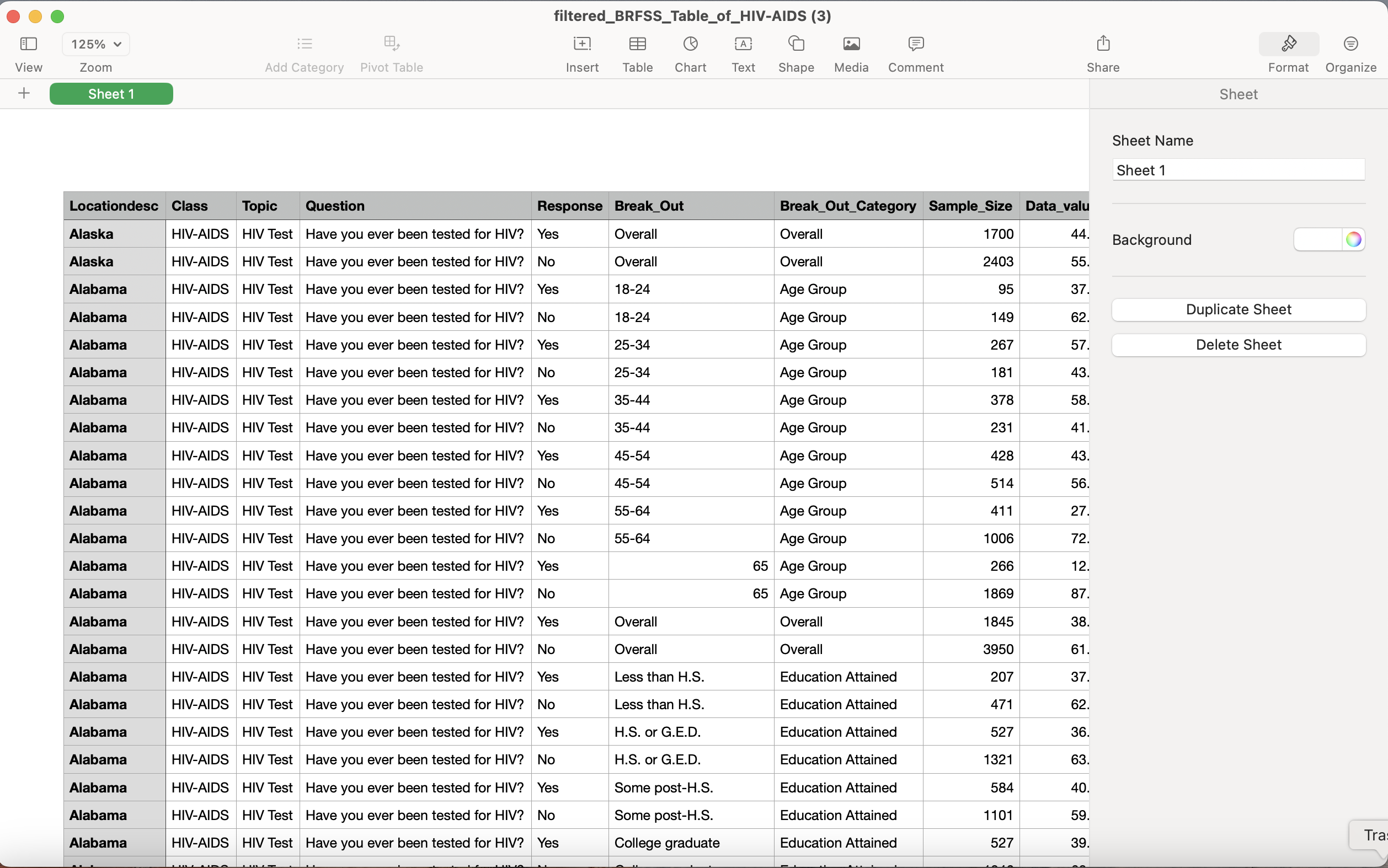Open the Zoom 125% dropdown
1388x868 pixels.
click(x=96, y=44)
